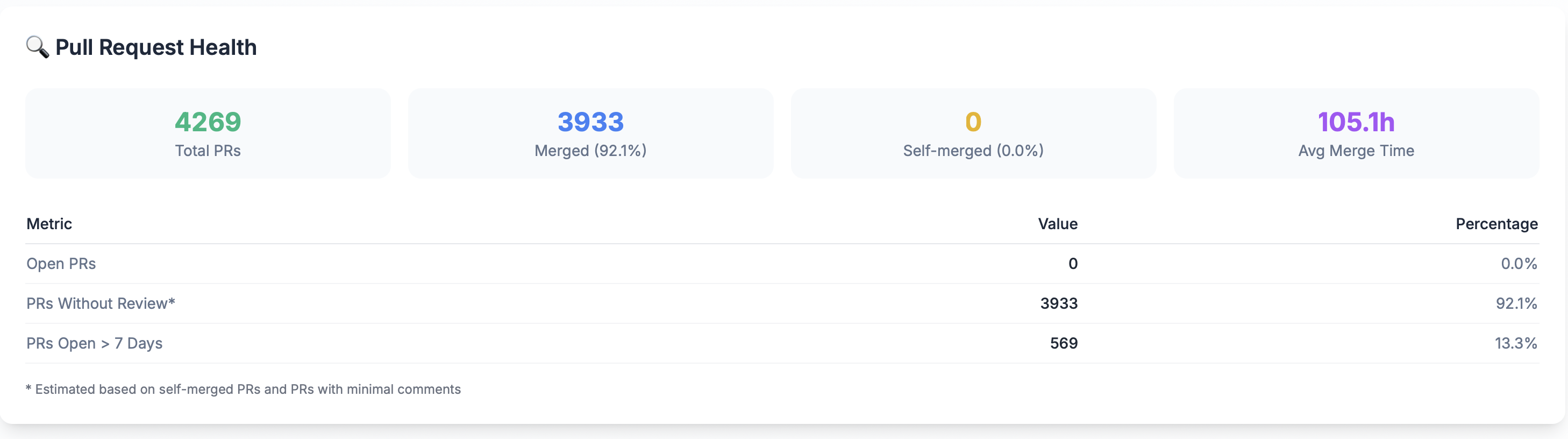
Task: Select the Open PRs row
Action: pyautogui.click(x=782, y=264)
